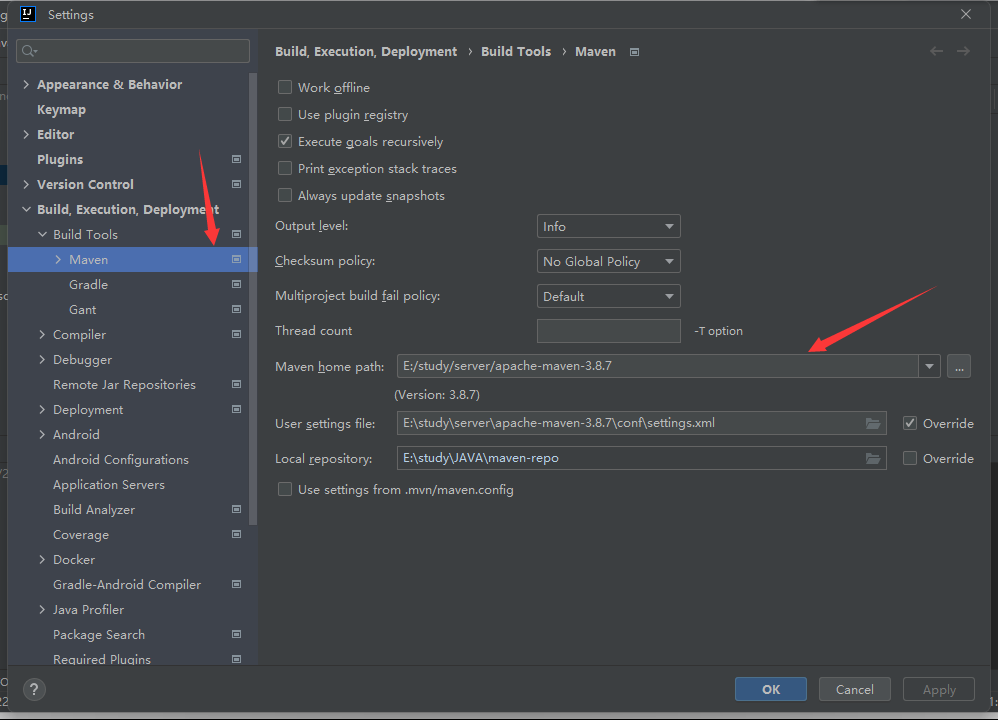998x720 pixels.
Task: Go forward using the right arrow
Action: click(963, 51)
